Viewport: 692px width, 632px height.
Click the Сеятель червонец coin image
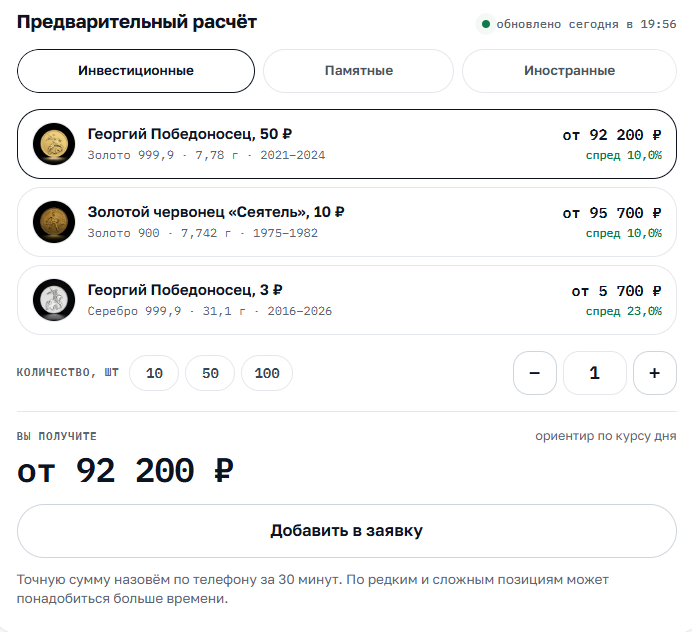54,222
